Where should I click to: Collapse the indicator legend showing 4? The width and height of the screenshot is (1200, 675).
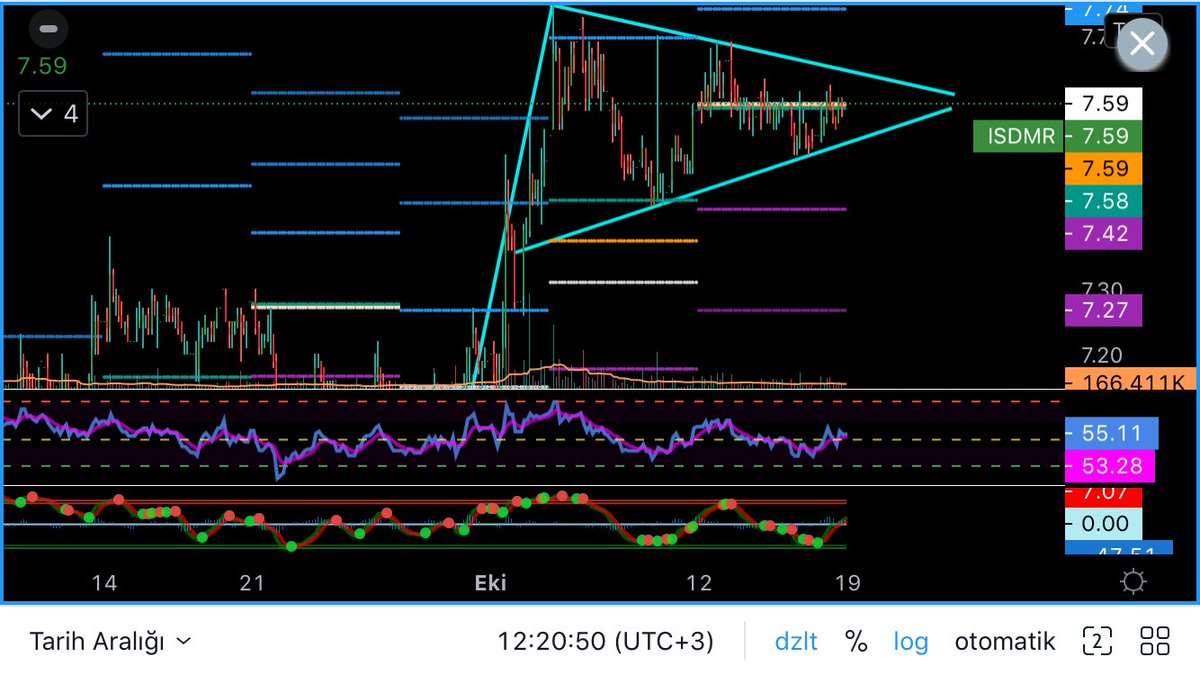(x=54, y=114)
